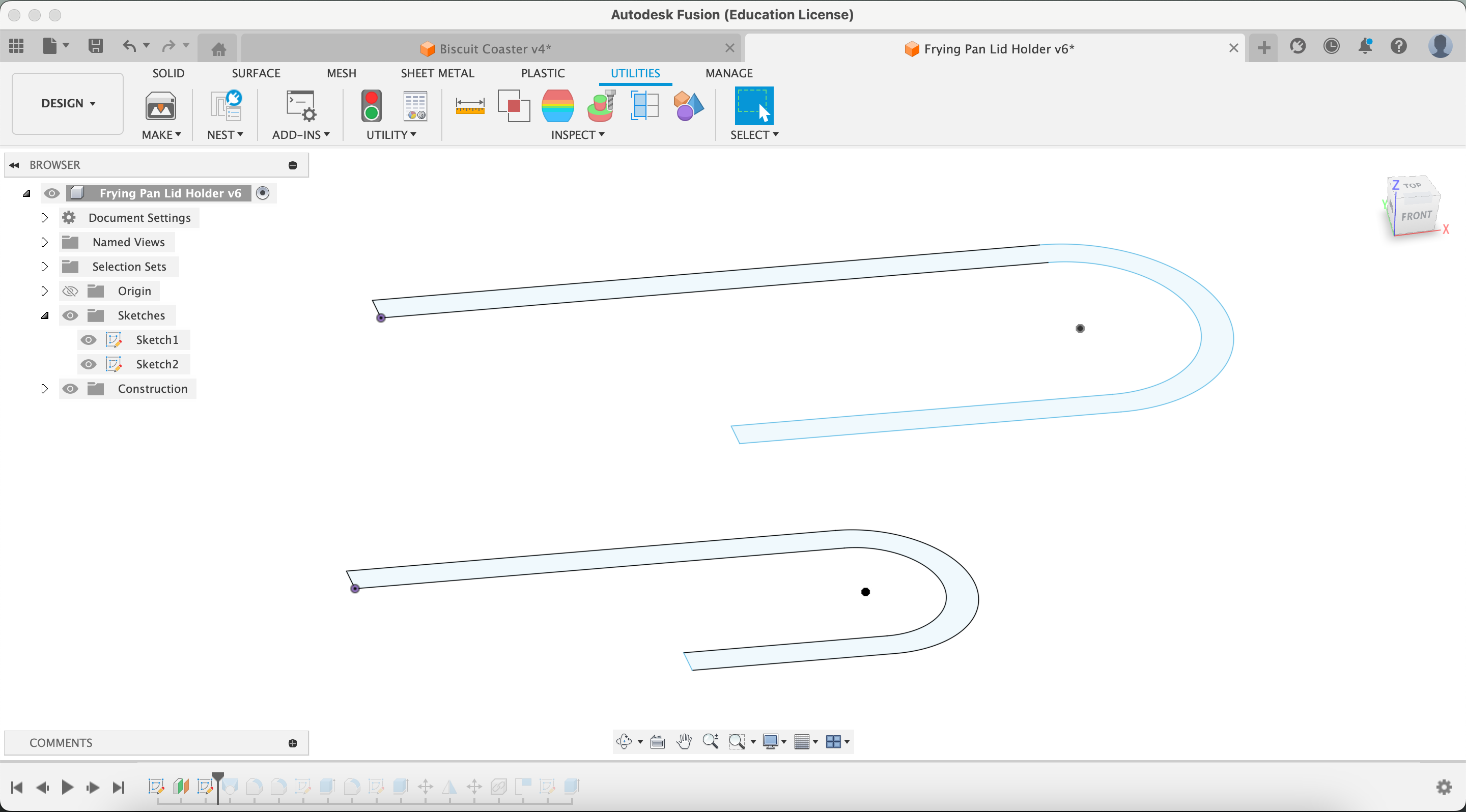Open the NEST dropdown menu

pos(225,135)
